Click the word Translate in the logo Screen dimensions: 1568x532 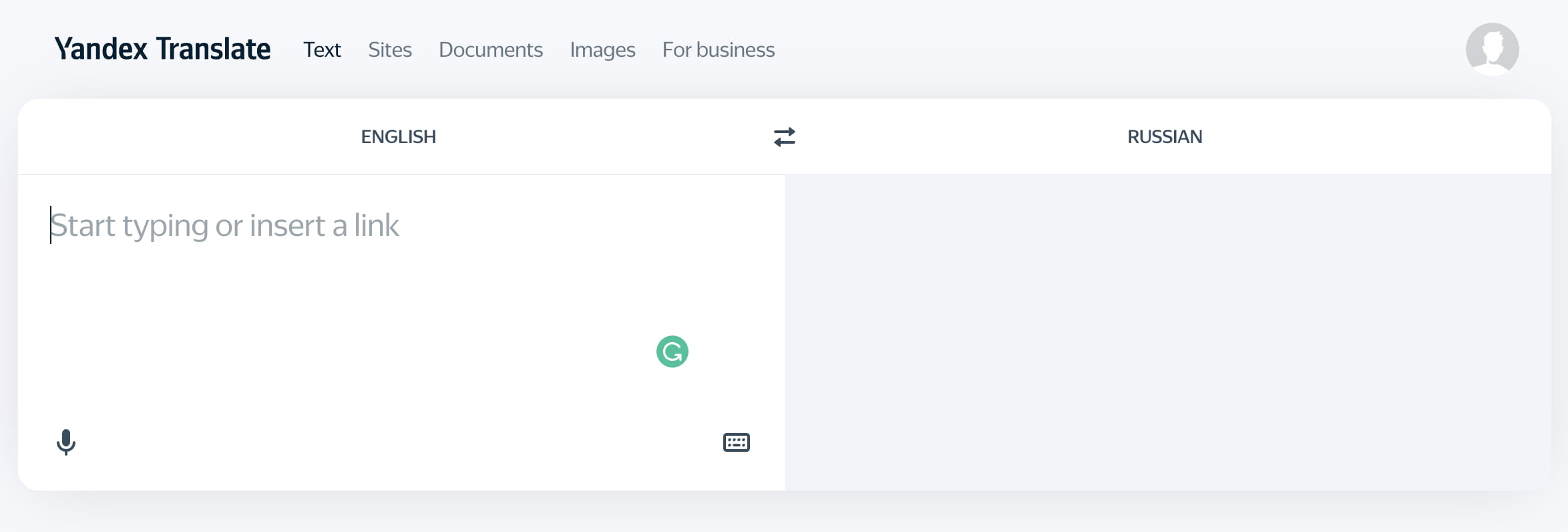(x=213, y=49)
